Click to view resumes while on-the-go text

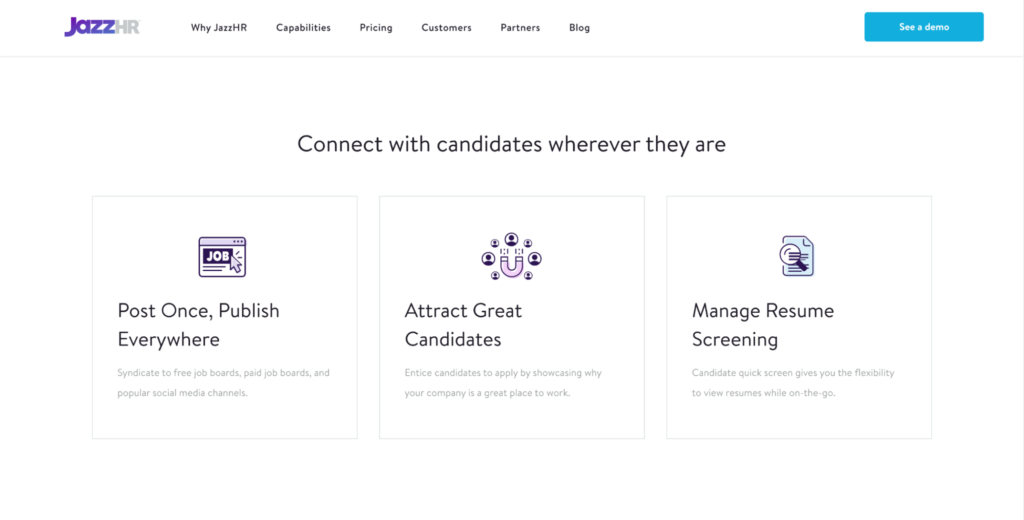763,393
